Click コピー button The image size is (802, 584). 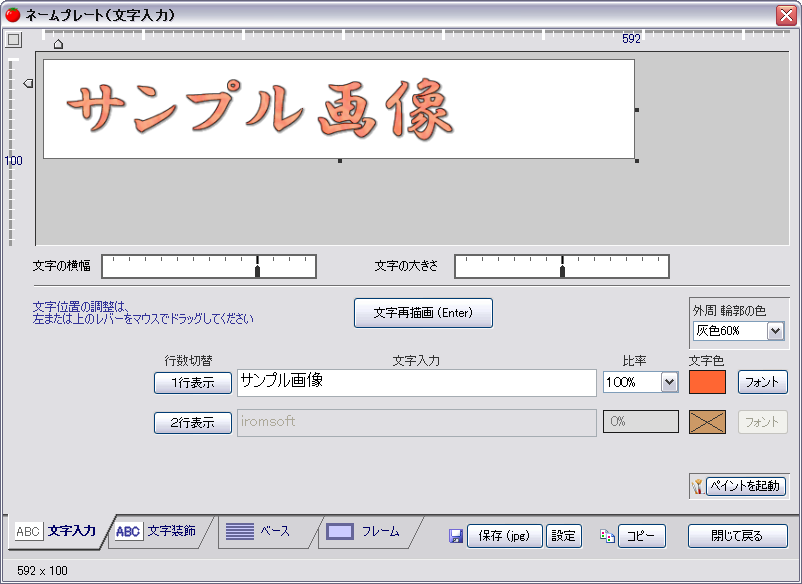click(641, 536)
